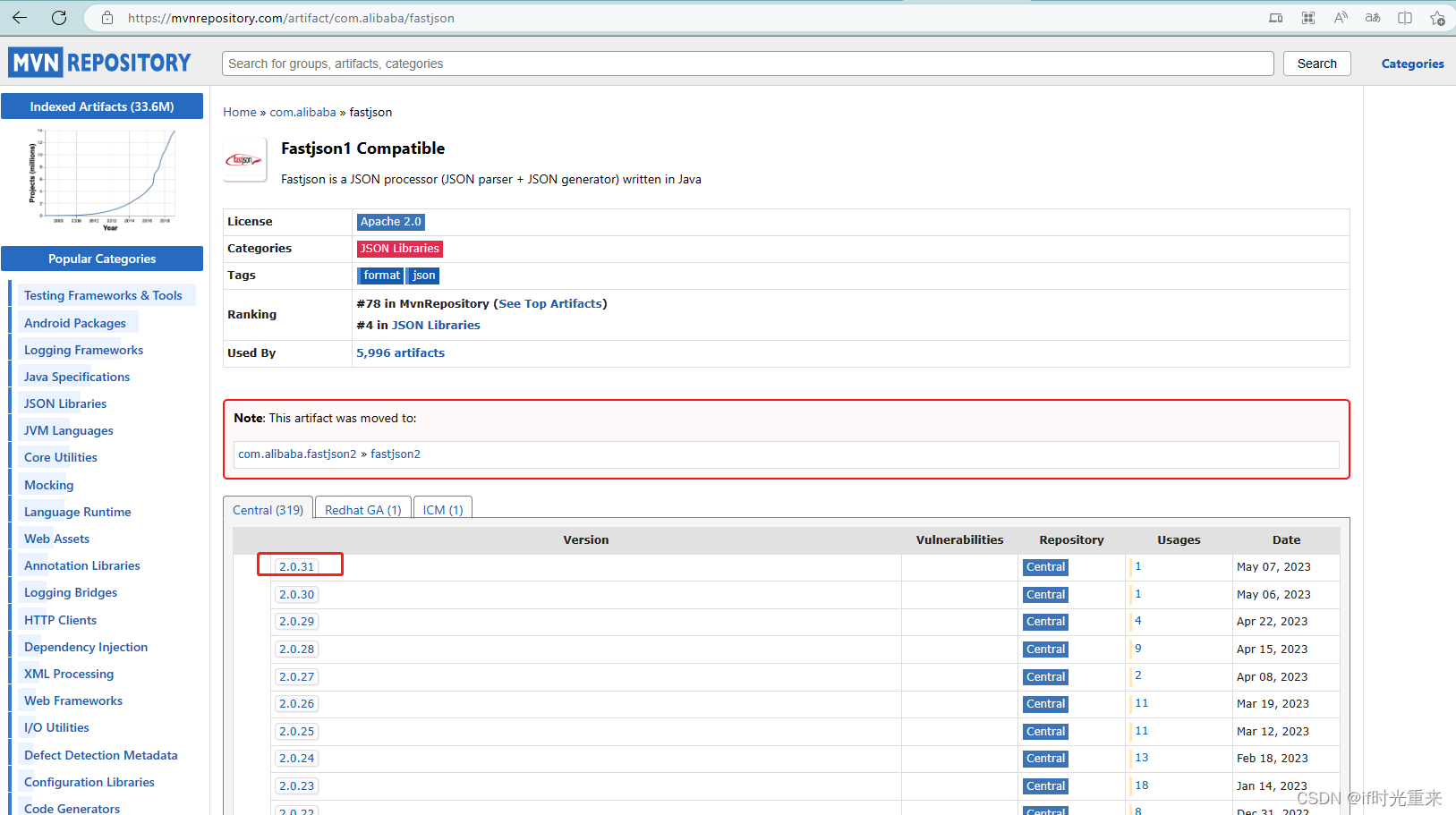
Task: Reload the page with the refresh icon
Action: (x=59, y=18)
